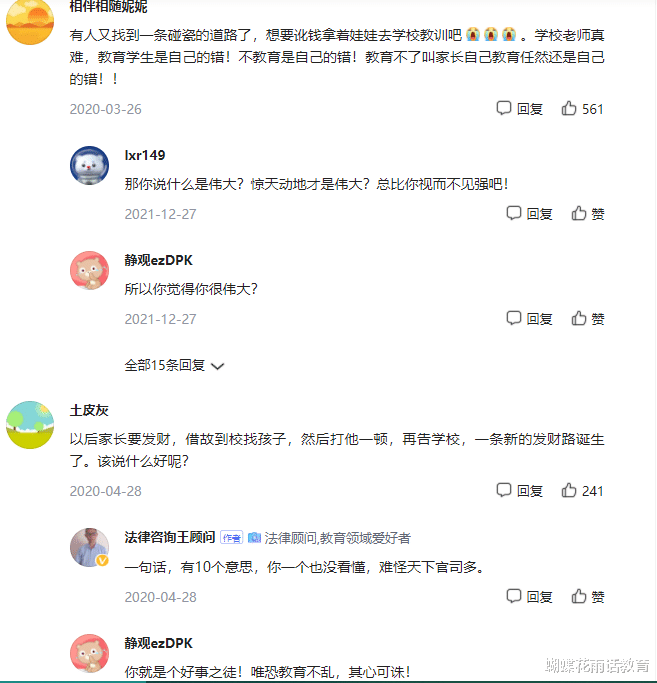Screen dimensions: 657x683
Task: Click the 作者 author badge
Action: 232,538
